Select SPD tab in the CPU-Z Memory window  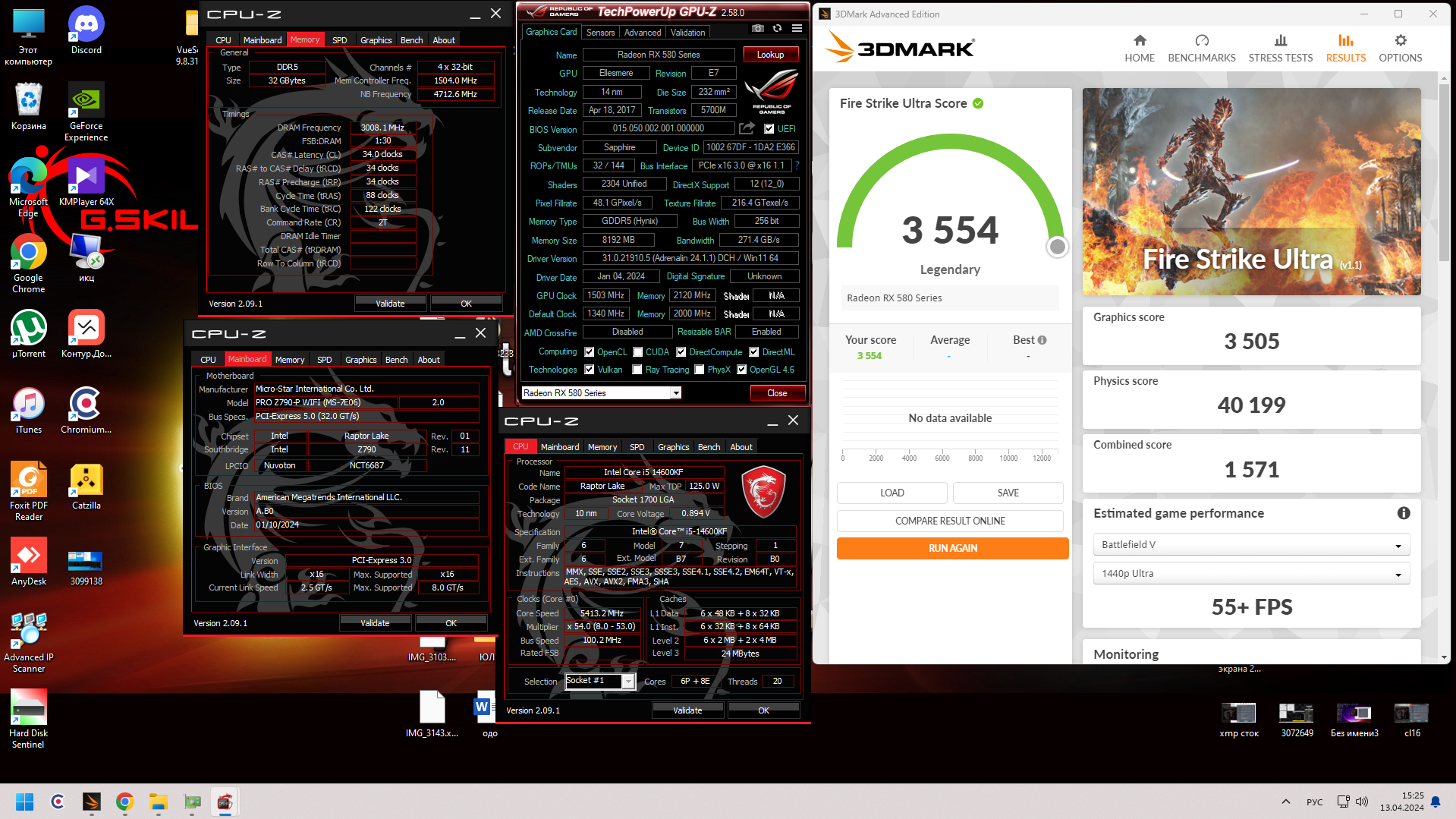coord(340,40)
